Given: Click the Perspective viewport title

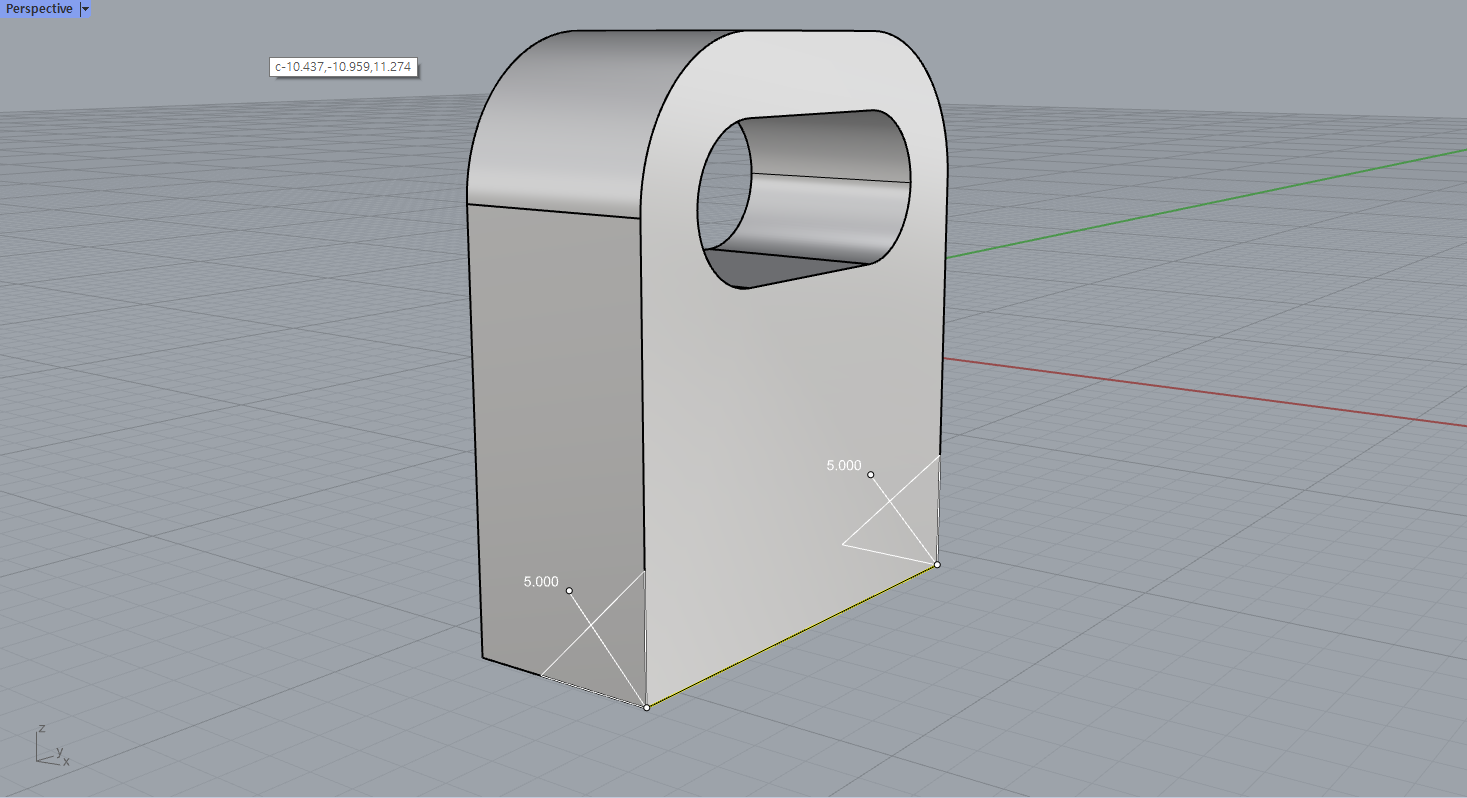Looking at the screenshot, I should click(40, 9).
